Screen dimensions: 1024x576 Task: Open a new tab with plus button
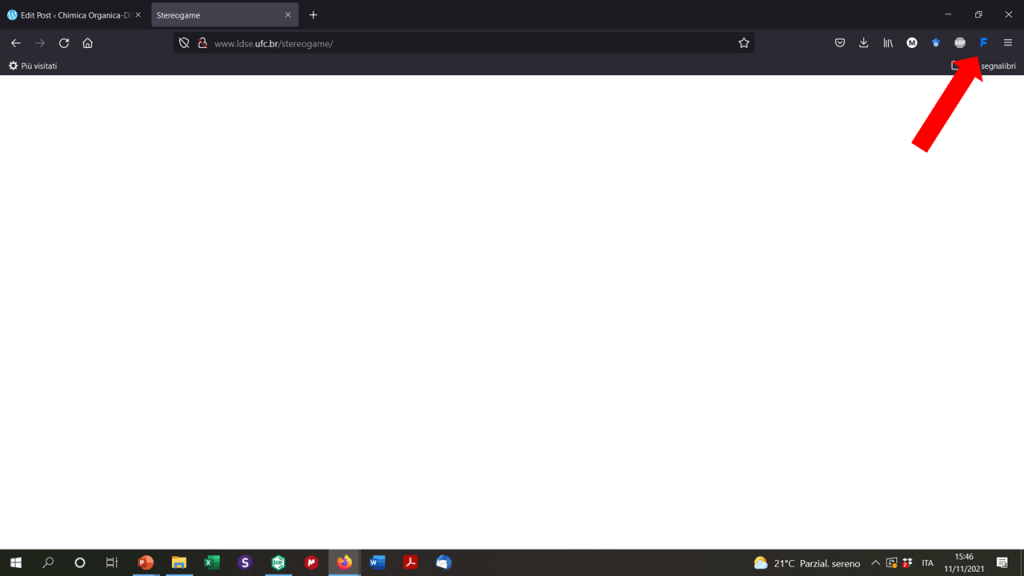313,15
